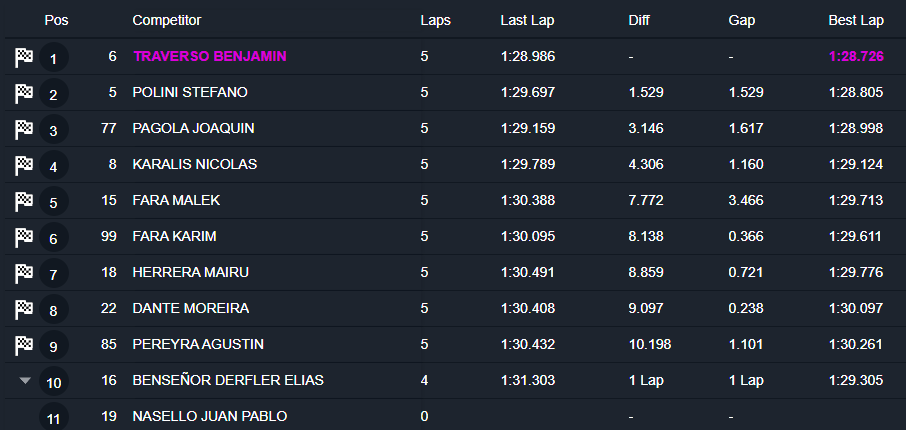Click the Gap column header

(741, 20)
